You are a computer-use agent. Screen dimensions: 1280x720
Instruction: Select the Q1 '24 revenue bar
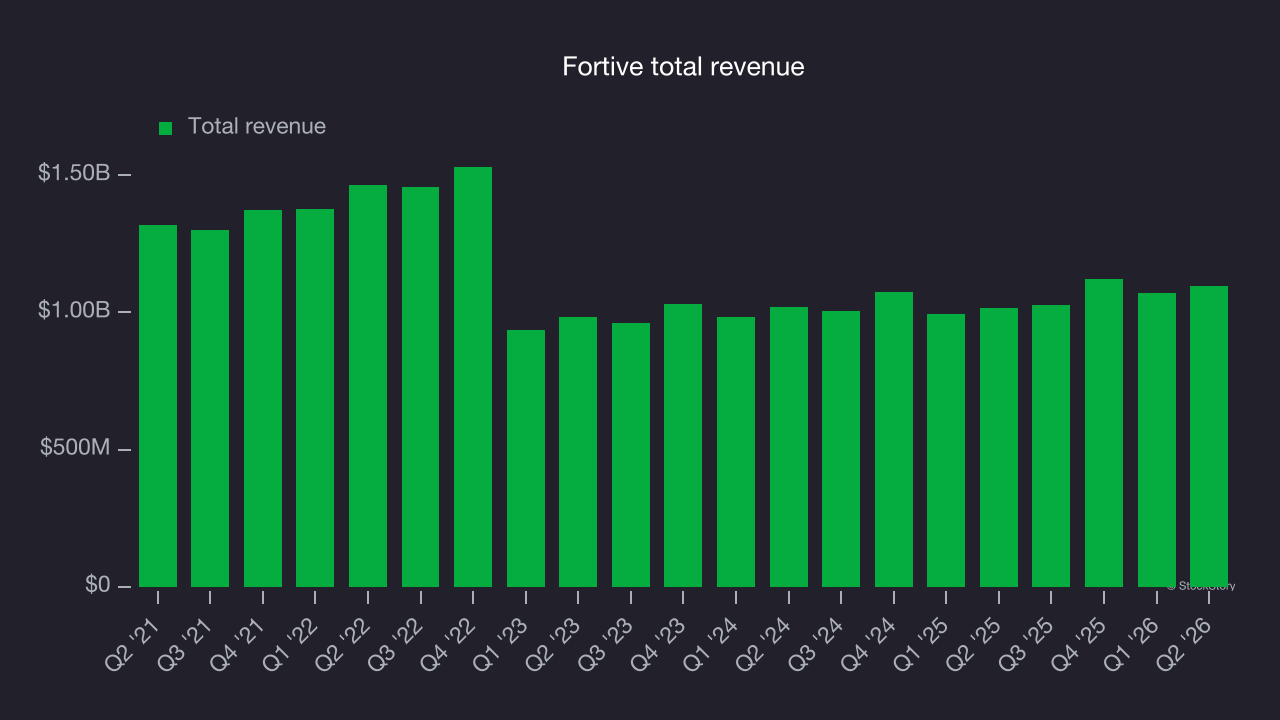(736, 452)
